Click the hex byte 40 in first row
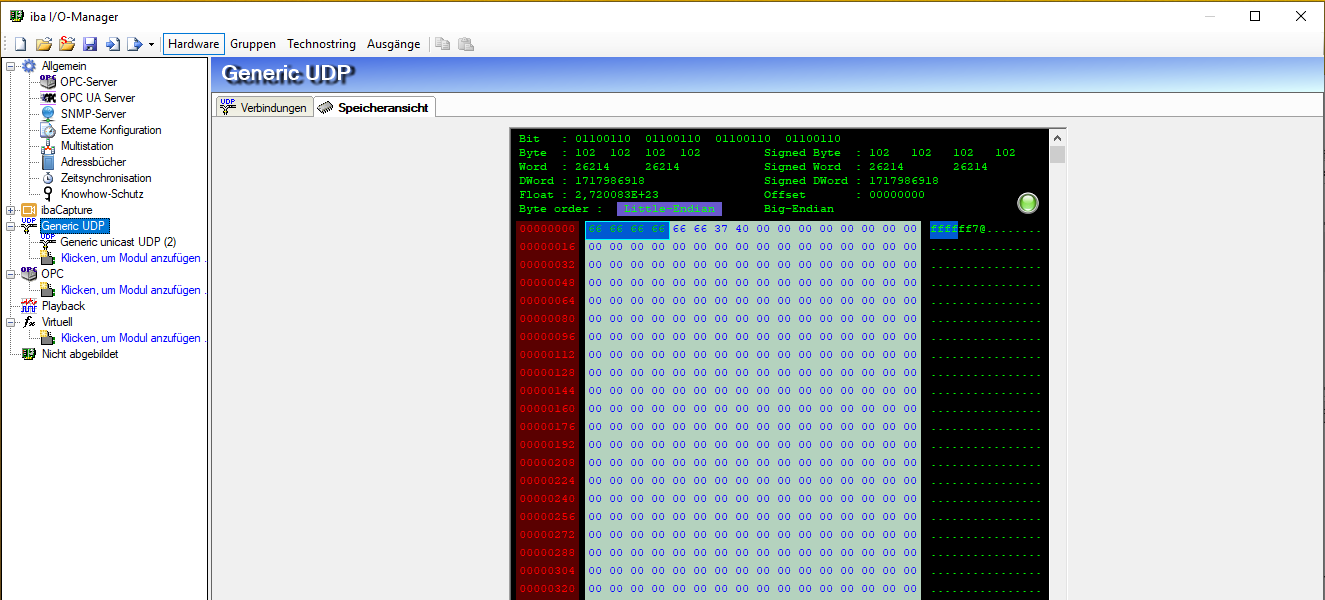This screenshot has width=1325, height=600. (741, 229)
